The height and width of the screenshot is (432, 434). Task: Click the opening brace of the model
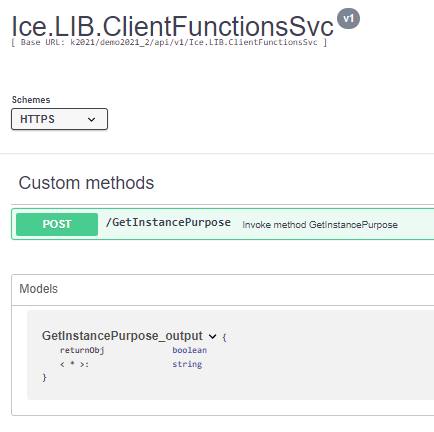click(224, 337)
